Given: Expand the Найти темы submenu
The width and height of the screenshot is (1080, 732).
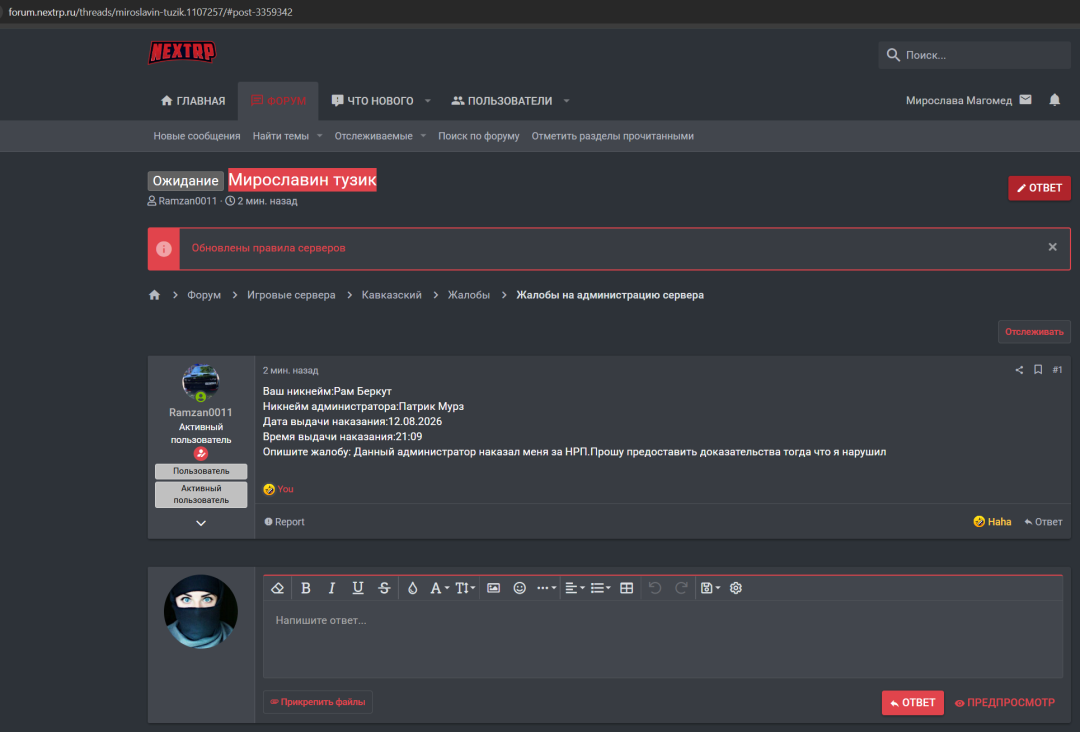Looking at the screenshot, I should [x=319, y=136].
